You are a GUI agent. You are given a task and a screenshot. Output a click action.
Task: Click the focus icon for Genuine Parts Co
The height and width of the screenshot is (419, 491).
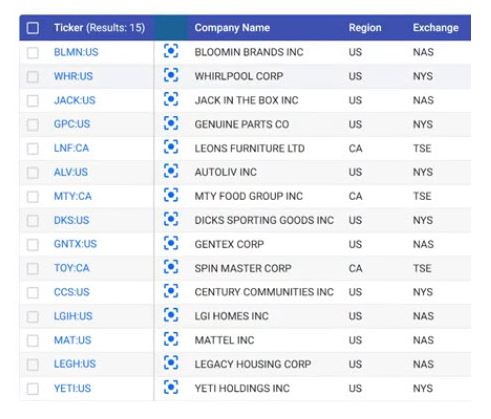171,123
